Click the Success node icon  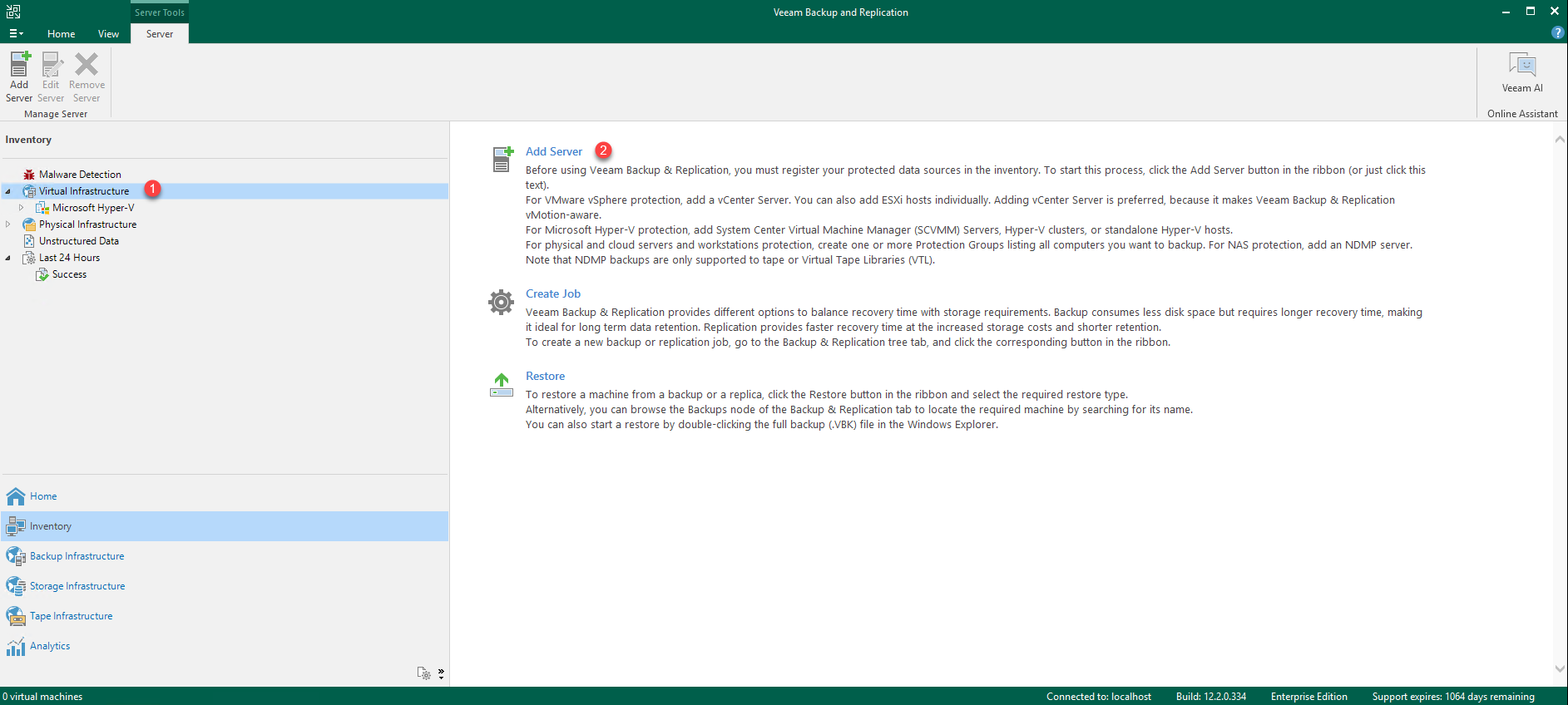click(x=42, y=274)
